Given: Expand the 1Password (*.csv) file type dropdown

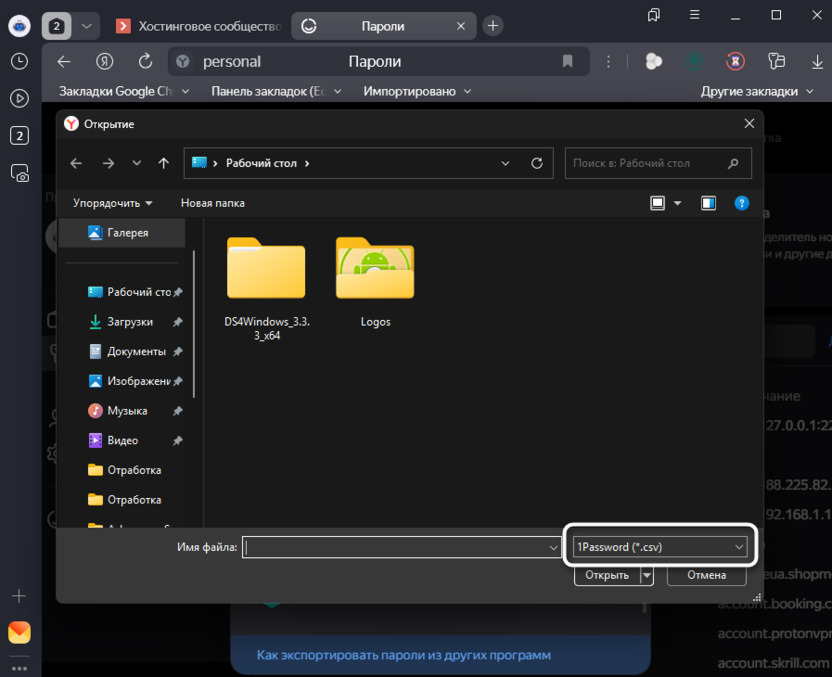Looking at the screenshot, I should coord(659,547).
